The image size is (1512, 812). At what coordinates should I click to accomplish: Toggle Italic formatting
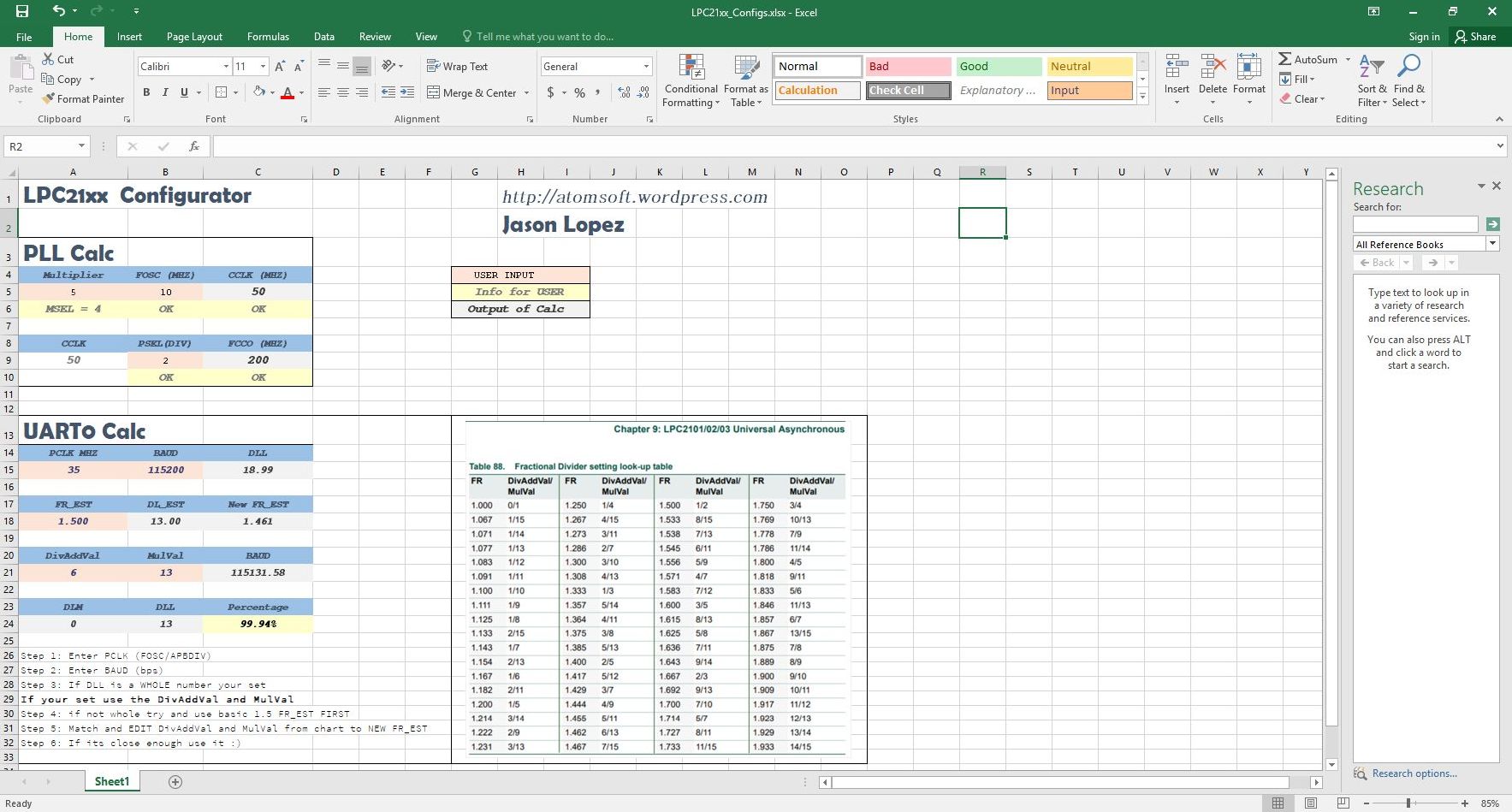[x=165, y=92]
